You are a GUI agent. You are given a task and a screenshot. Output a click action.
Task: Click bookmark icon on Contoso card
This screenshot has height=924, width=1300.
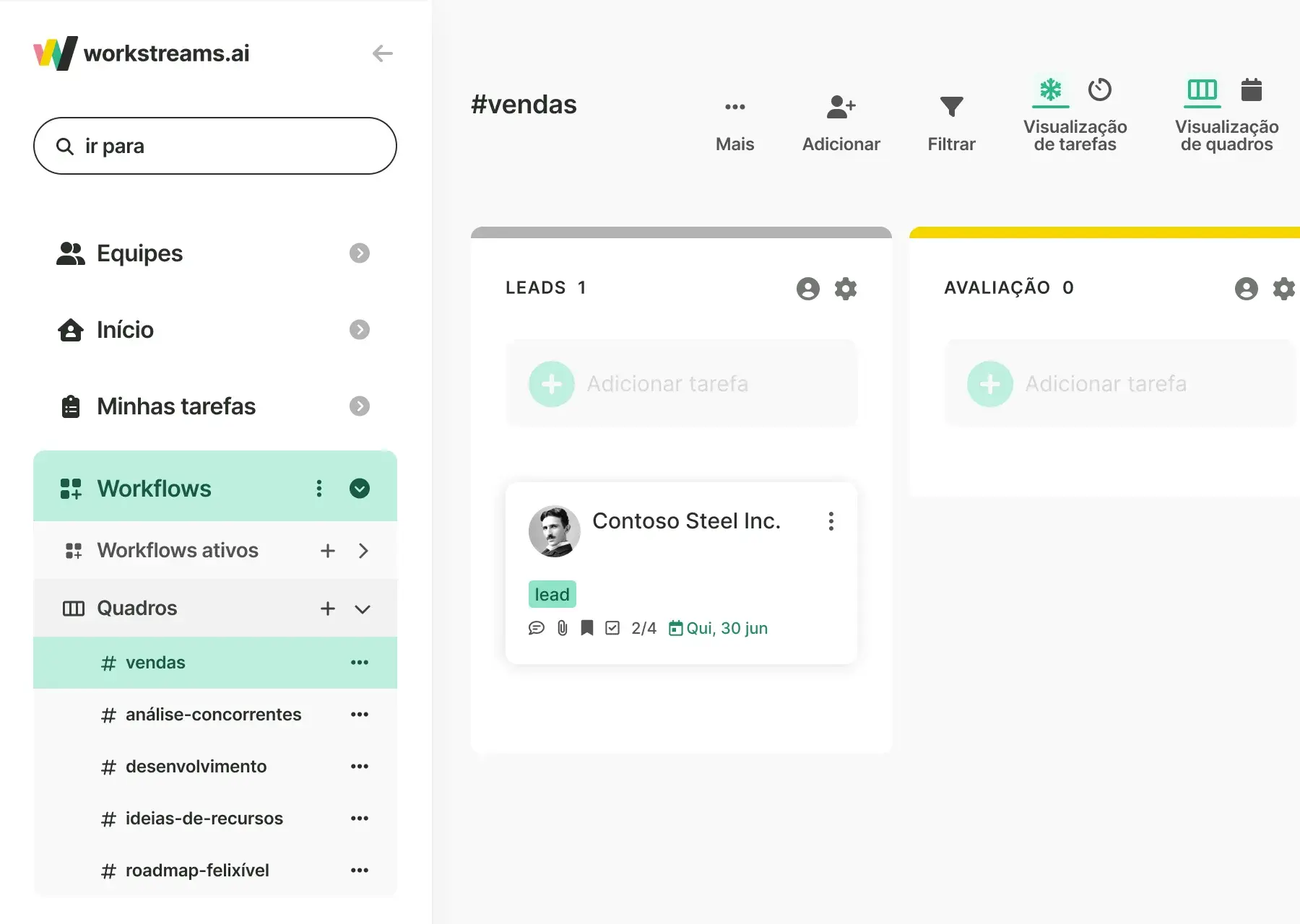coord(587,628)
